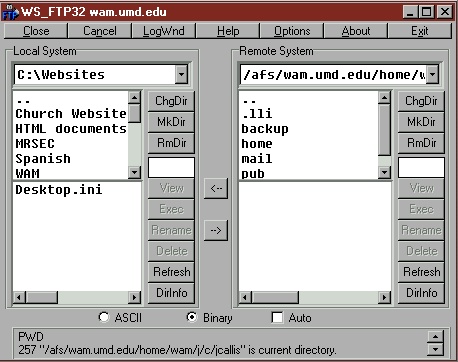
Task: Click remote Refresh button
Action: [421, 272]
